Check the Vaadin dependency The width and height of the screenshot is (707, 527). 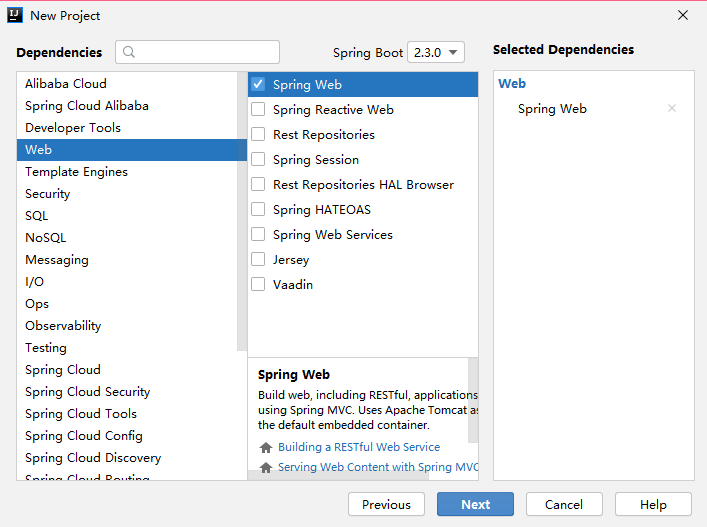click(x=258, y=284)
